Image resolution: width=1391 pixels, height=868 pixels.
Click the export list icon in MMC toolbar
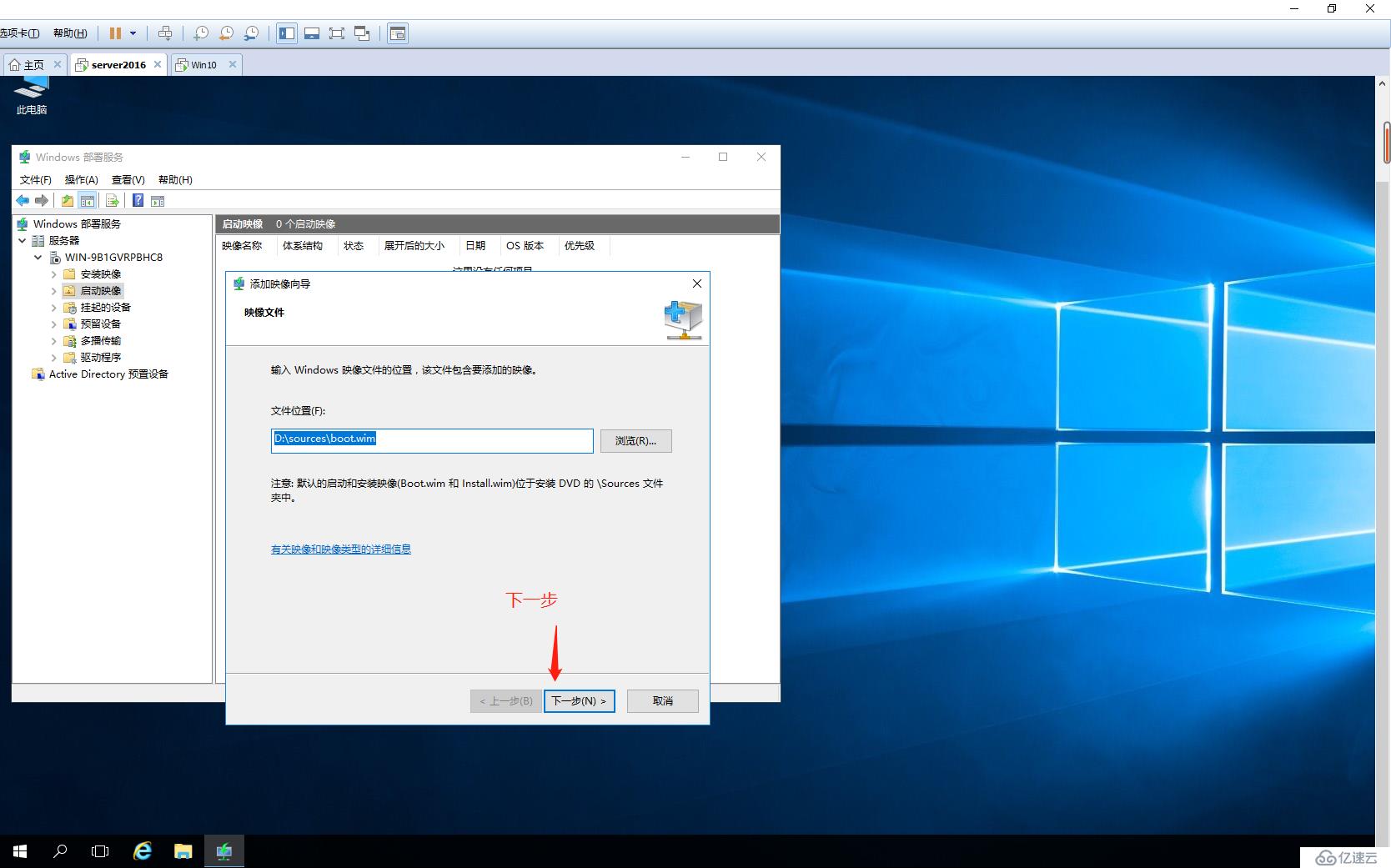(112, 200)
